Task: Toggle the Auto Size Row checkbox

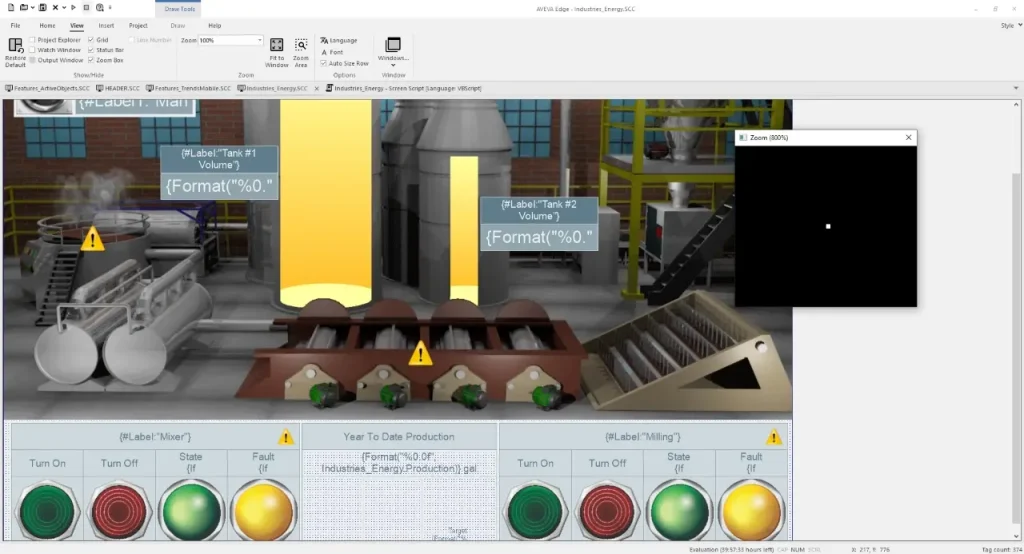Action: (323, 63)
